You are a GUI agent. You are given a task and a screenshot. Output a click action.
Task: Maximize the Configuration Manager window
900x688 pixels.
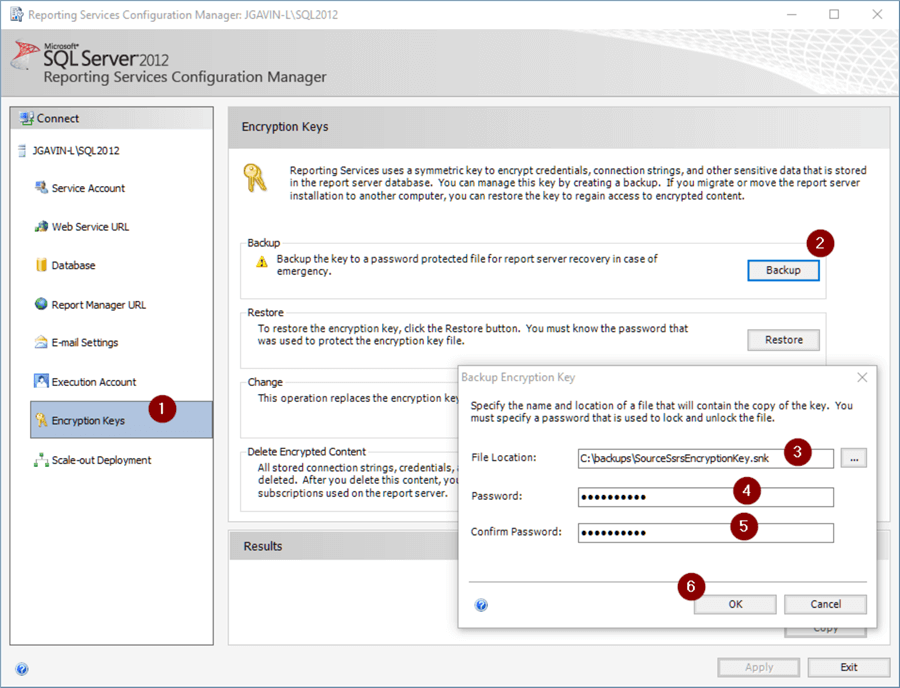tap(834, 14)
